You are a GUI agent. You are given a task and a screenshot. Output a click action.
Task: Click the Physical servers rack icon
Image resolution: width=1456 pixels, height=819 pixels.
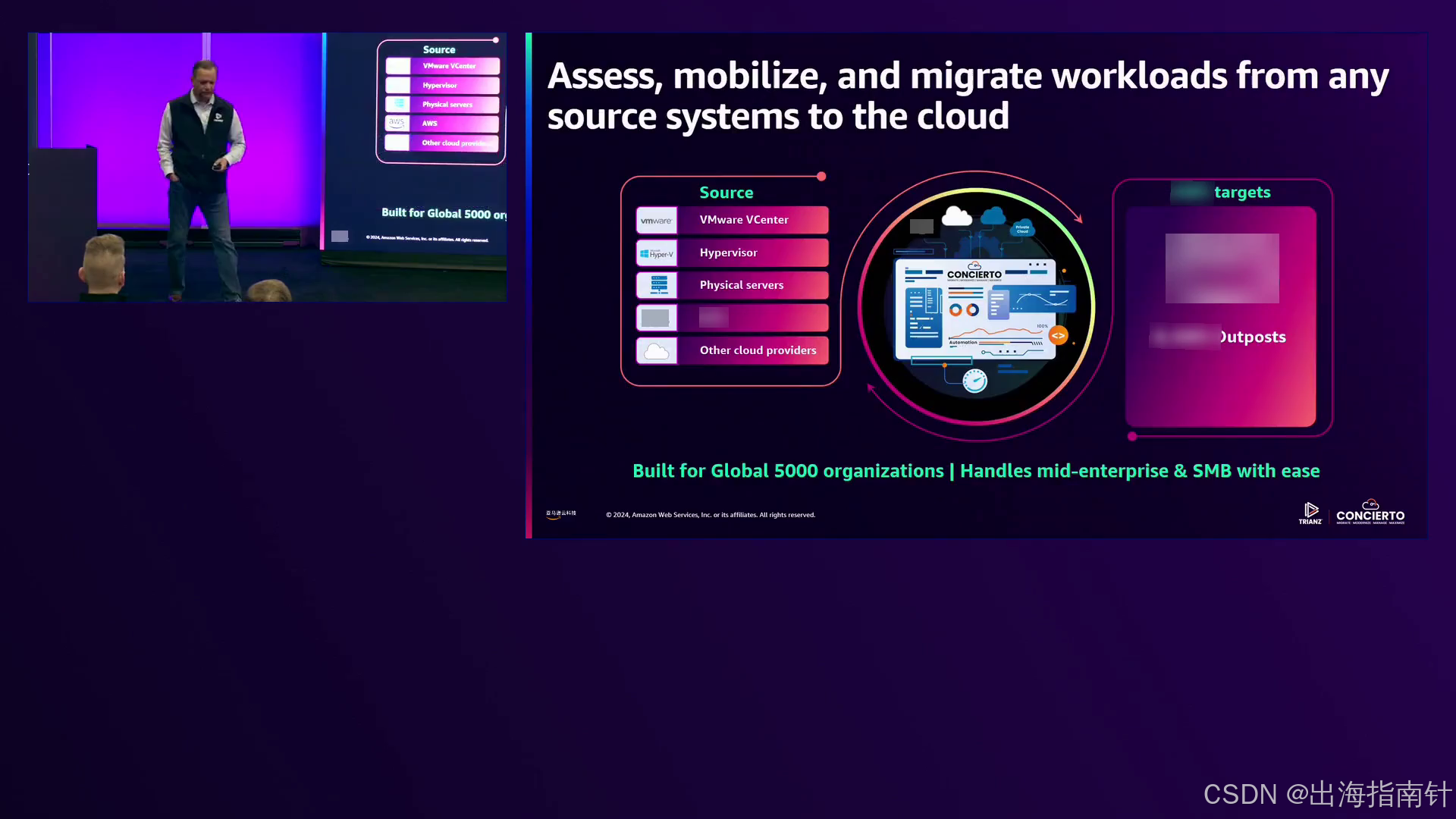[x=658, y=285]
